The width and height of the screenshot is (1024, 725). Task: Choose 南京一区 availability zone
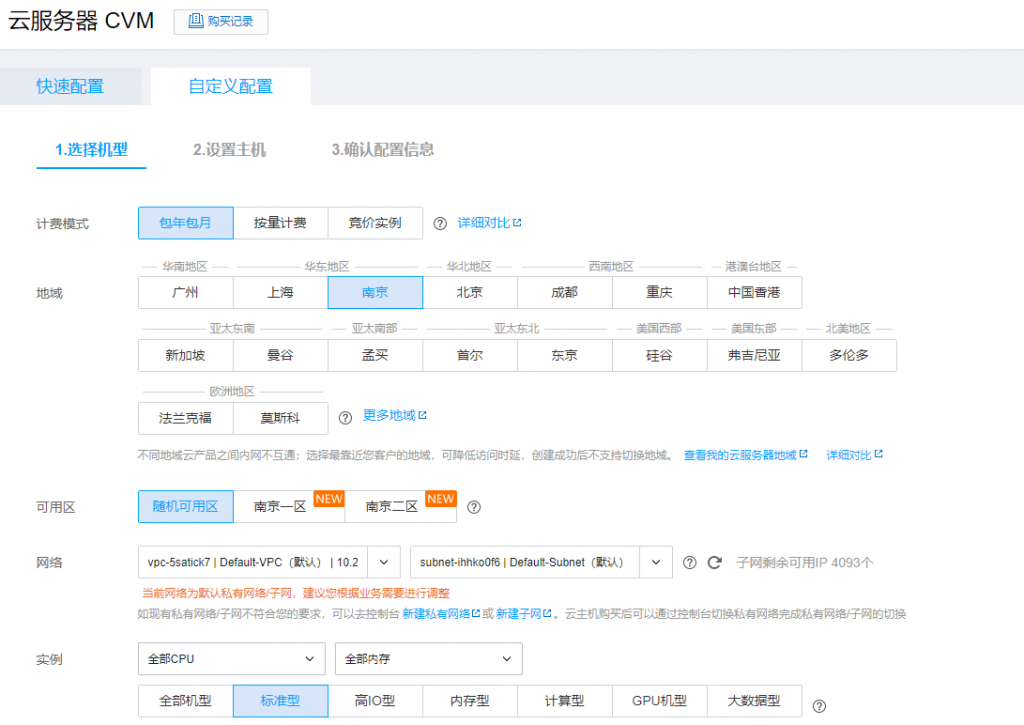(x=289, y=507)
